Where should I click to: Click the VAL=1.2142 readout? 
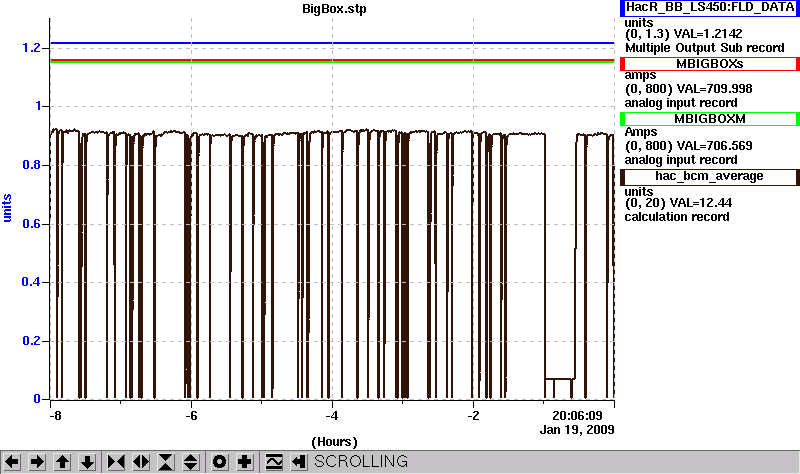[x=708, y=34]
